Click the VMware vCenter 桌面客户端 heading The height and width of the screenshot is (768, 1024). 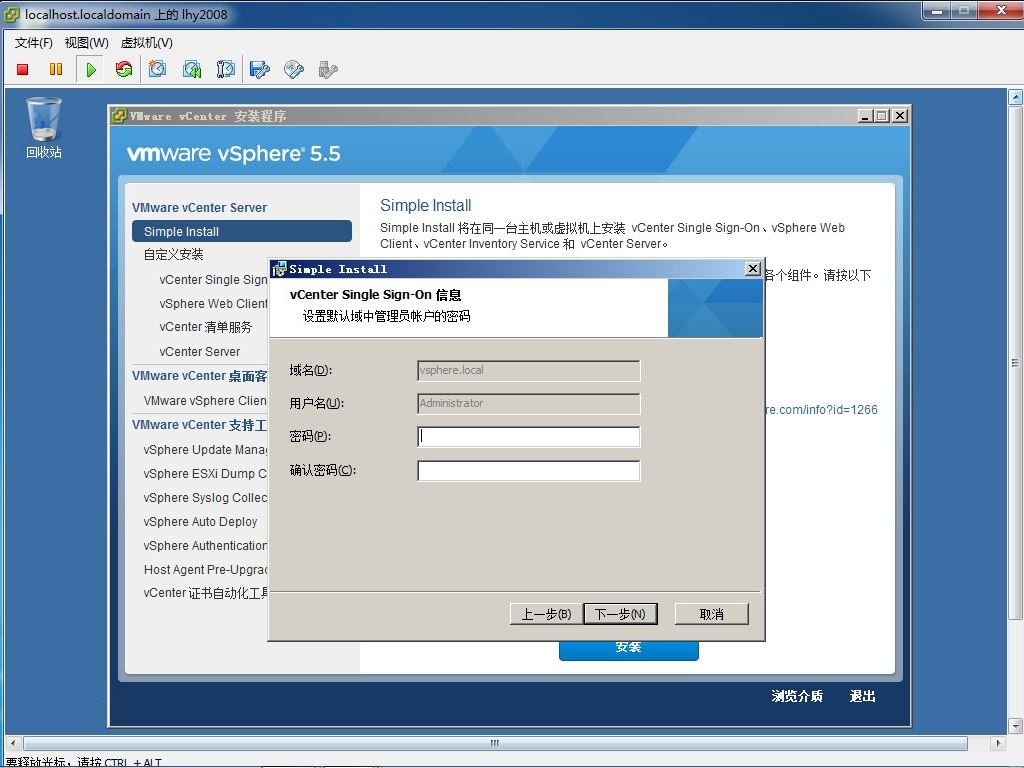[x=199, y=376]
